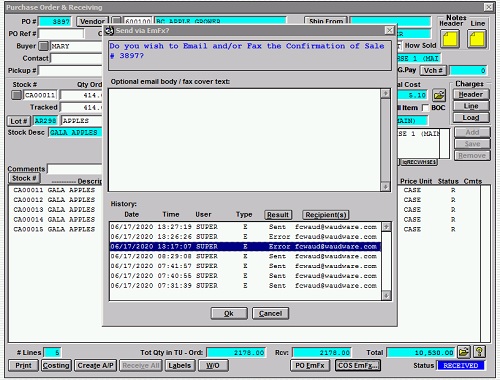This screenshot has width=500, height=380.
Task: Click the PO EmFx button
Action: [310, 365]
